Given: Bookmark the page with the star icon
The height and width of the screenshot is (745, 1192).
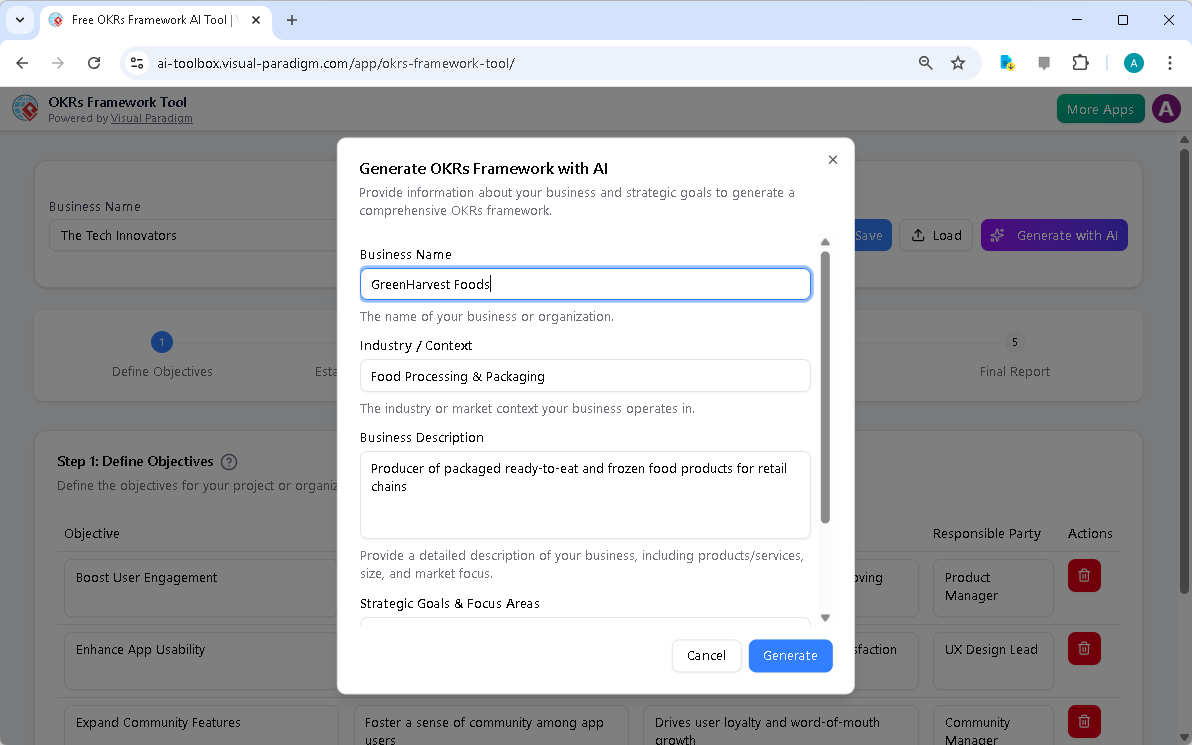Looking at the screenshot, I should (x=958, y=62).
